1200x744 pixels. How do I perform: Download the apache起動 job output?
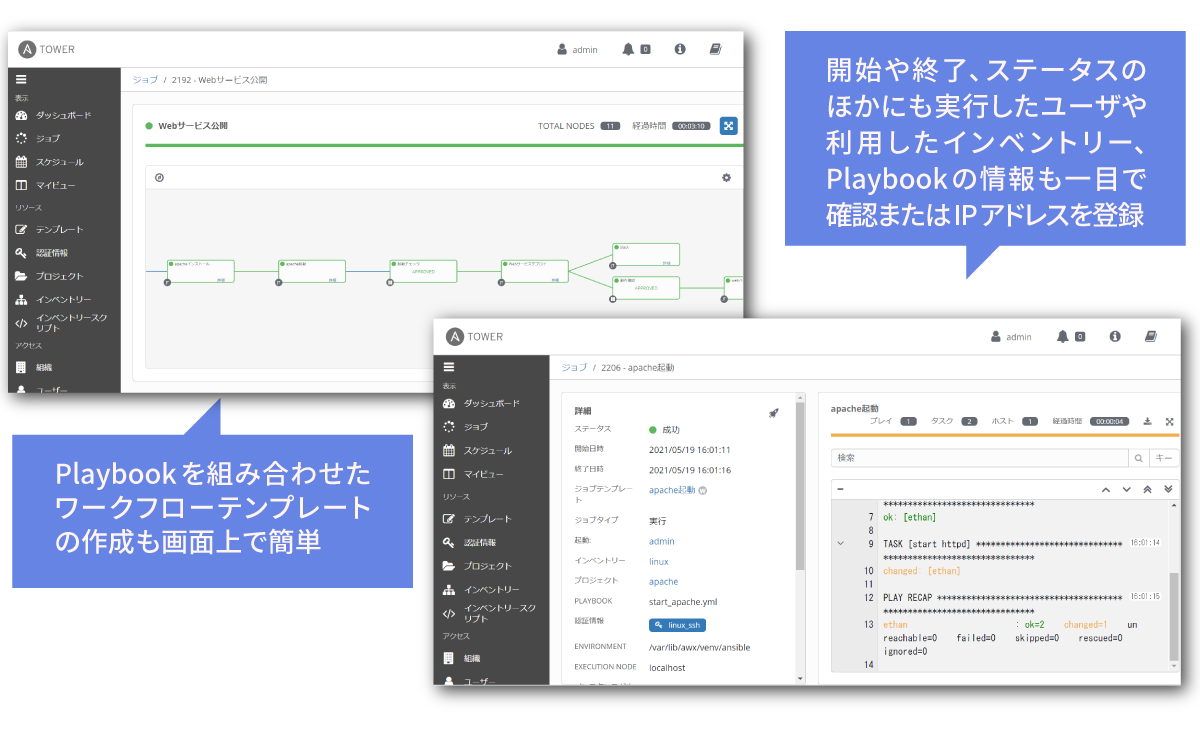coord(1147,421)
